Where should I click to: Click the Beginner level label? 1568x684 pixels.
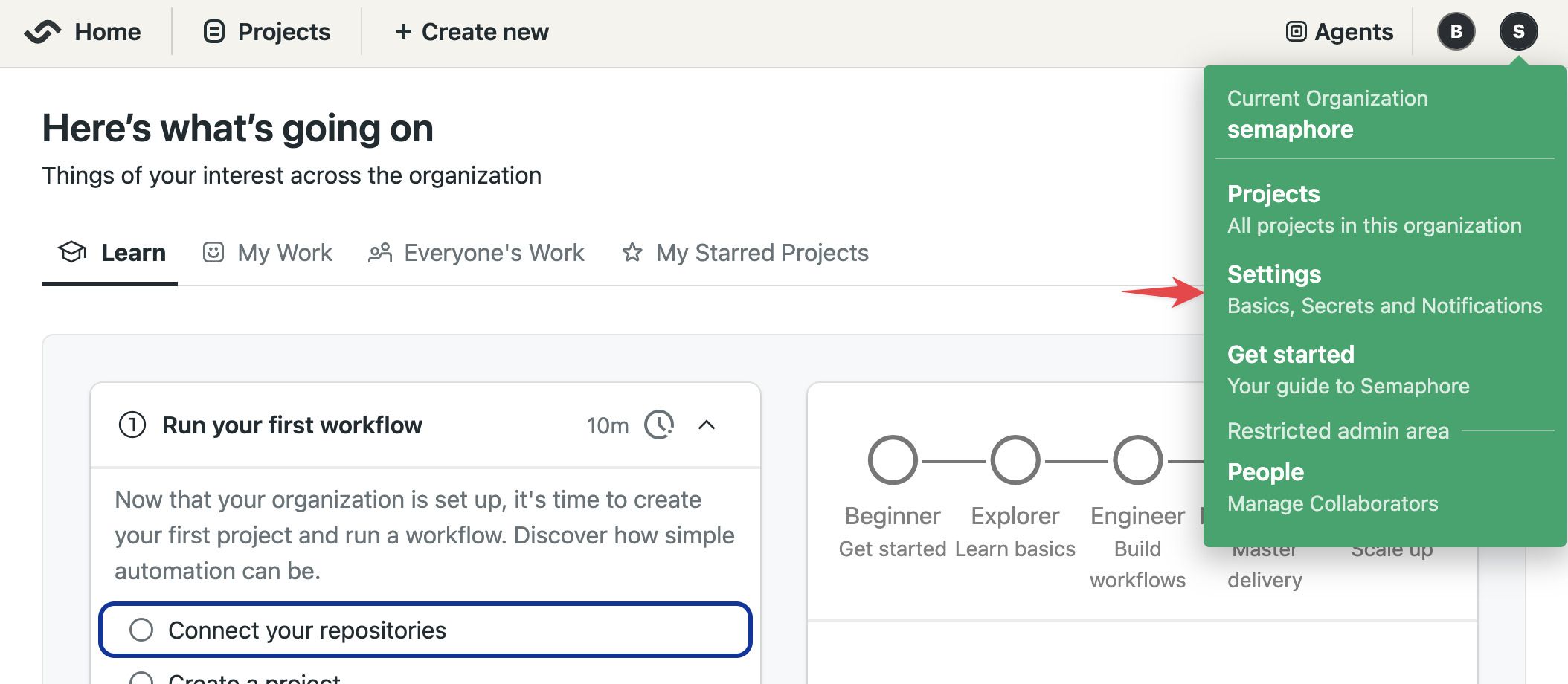point(893,516)
